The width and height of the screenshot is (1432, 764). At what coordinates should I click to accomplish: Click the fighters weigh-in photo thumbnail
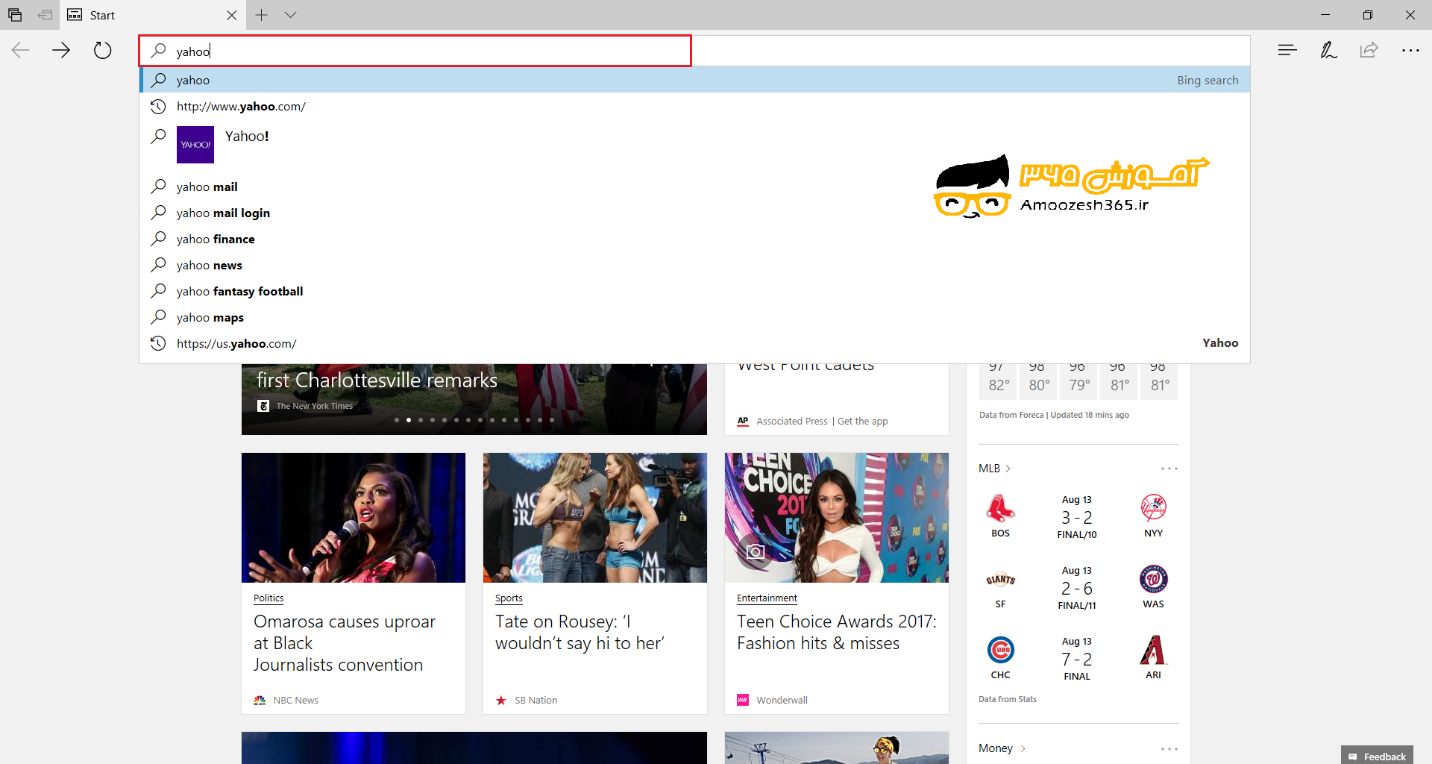click(x=595, y=518)
